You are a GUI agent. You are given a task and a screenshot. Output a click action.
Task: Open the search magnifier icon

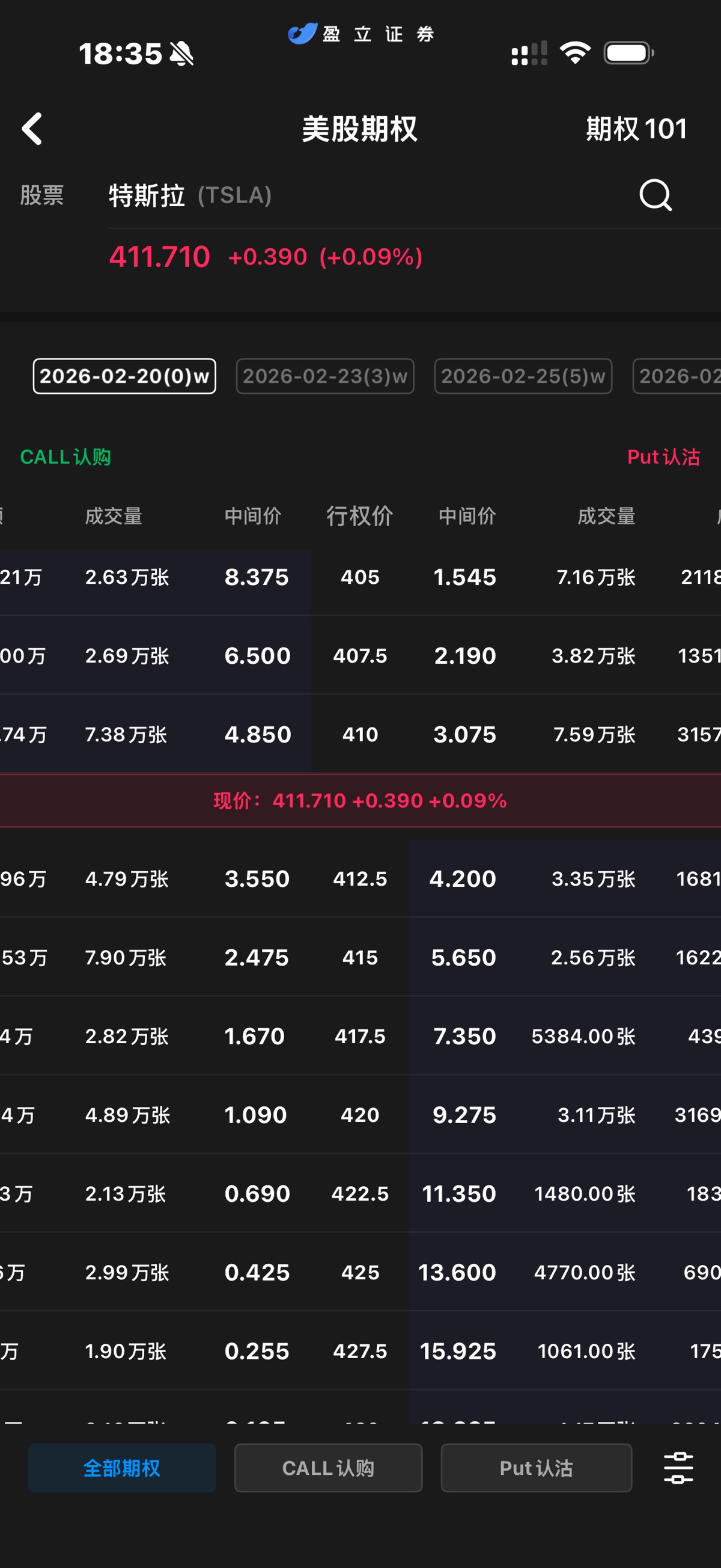(656, 195)
